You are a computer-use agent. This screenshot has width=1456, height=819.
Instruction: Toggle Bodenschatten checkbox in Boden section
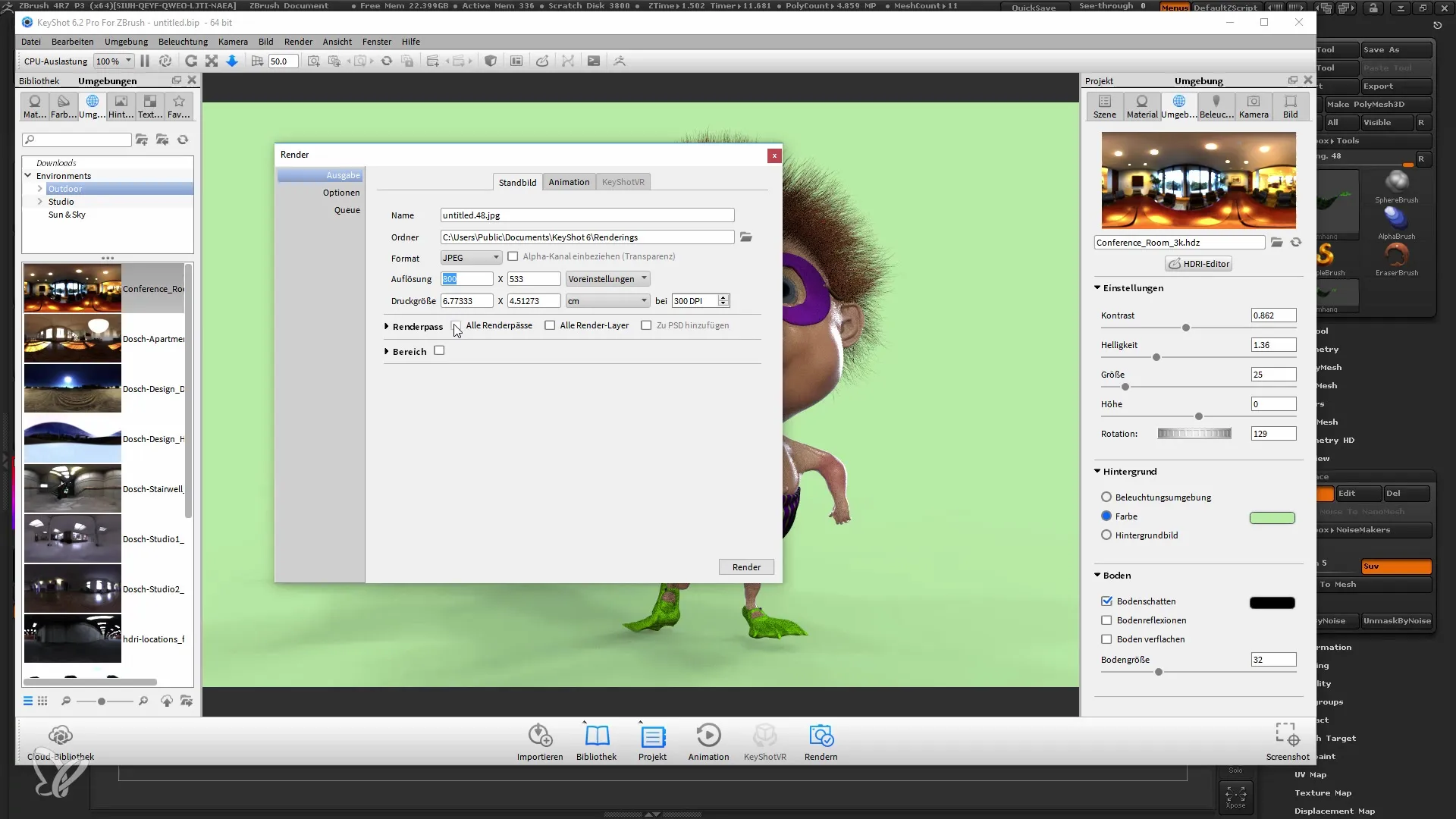coord(1107,601)
